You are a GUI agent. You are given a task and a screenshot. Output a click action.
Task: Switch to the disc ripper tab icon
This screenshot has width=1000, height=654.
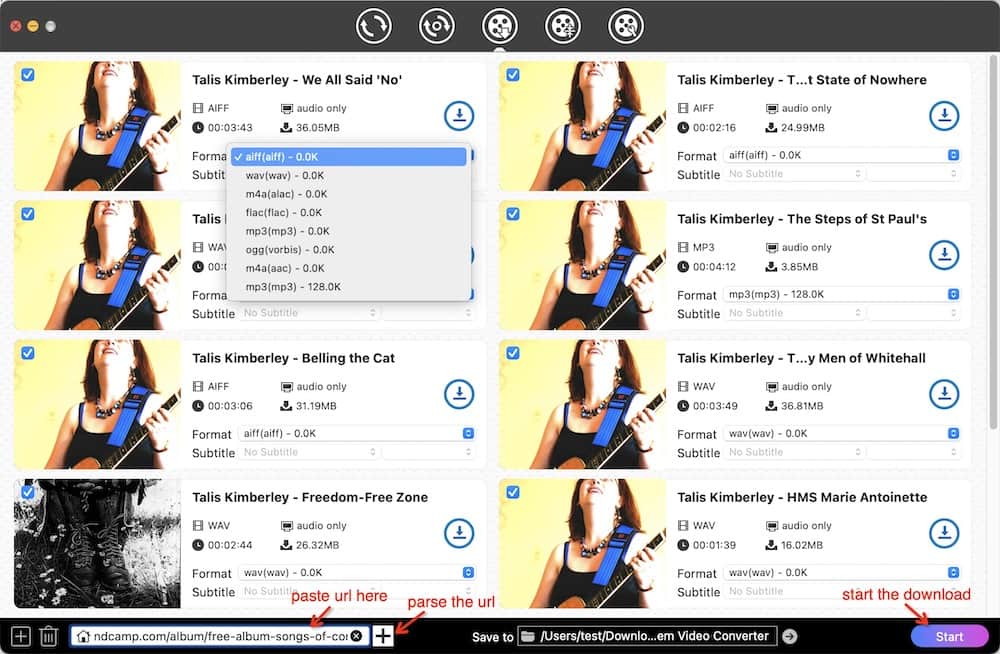click(x=436, y=26)
